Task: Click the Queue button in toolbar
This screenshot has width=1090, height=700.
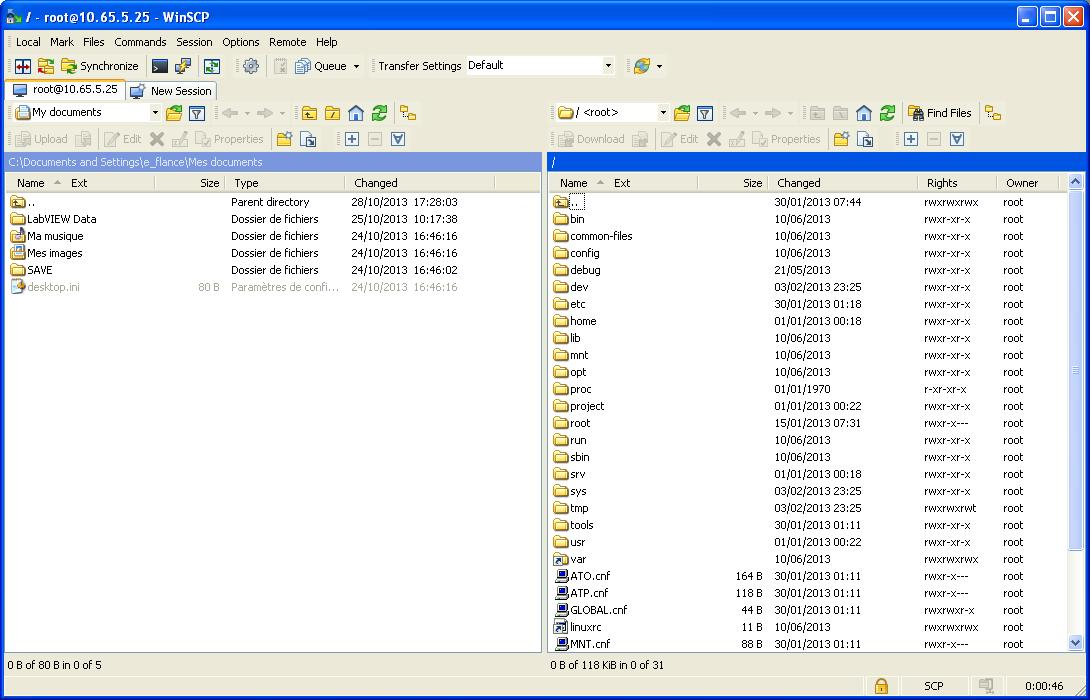Action: click(x=321, y=66)
